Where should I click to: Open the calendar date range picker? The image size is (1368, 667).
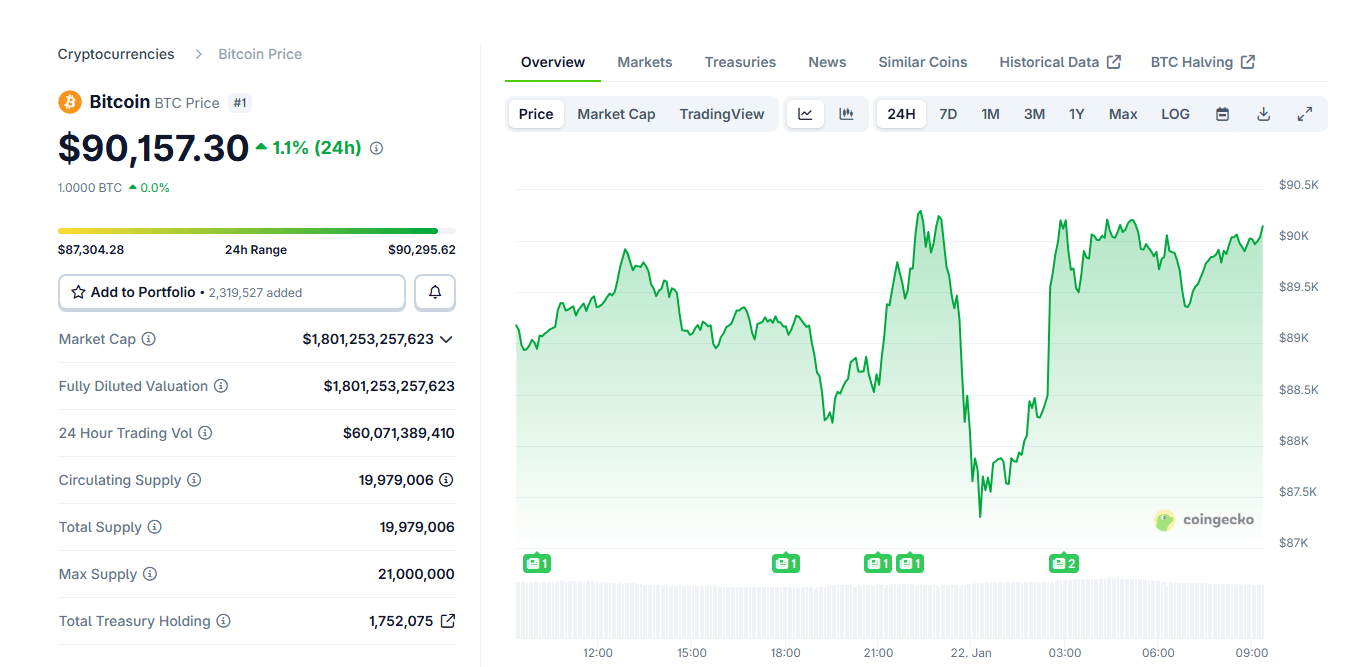[1222, 114]
